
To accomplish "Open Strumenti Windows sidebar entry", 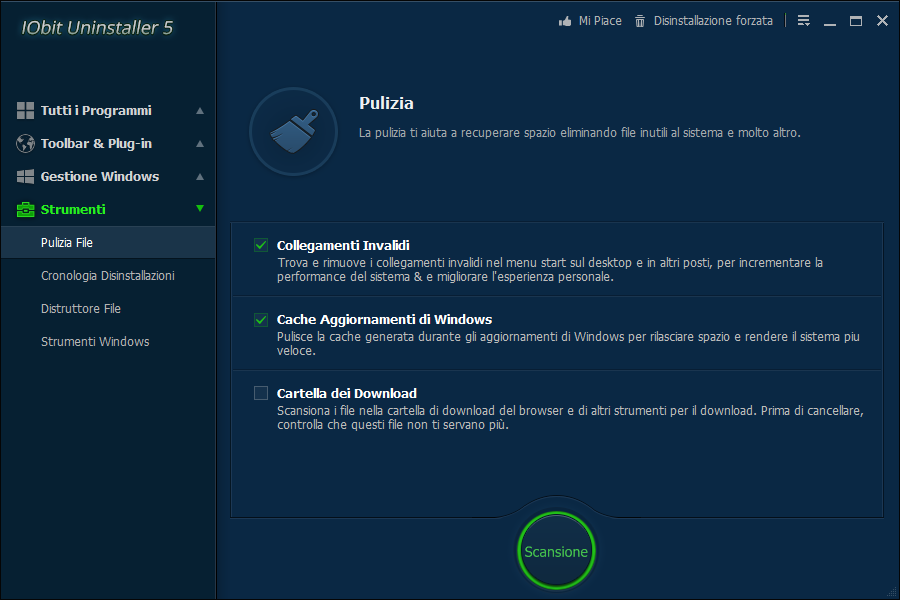I will click(x=95, y=341).
